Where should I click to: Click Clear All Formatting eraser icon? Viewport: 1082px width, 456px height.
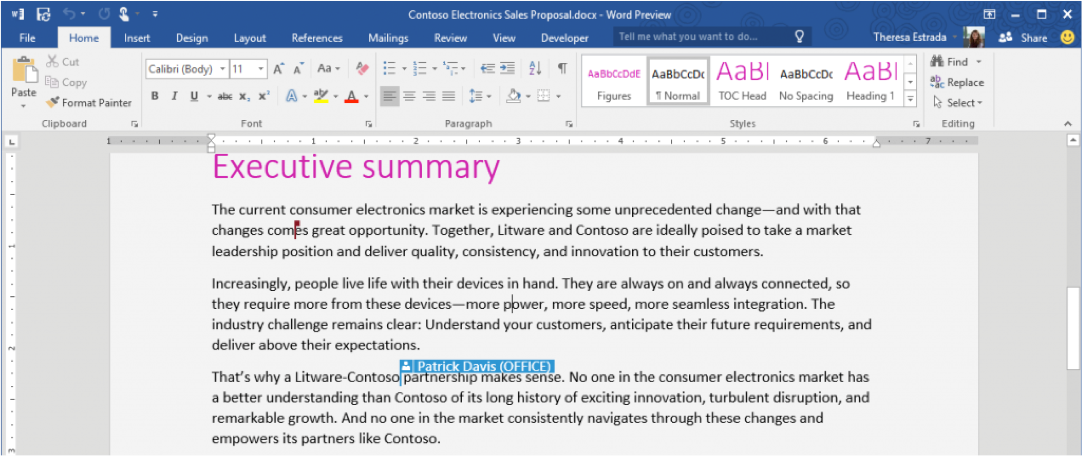coord(362,69)
